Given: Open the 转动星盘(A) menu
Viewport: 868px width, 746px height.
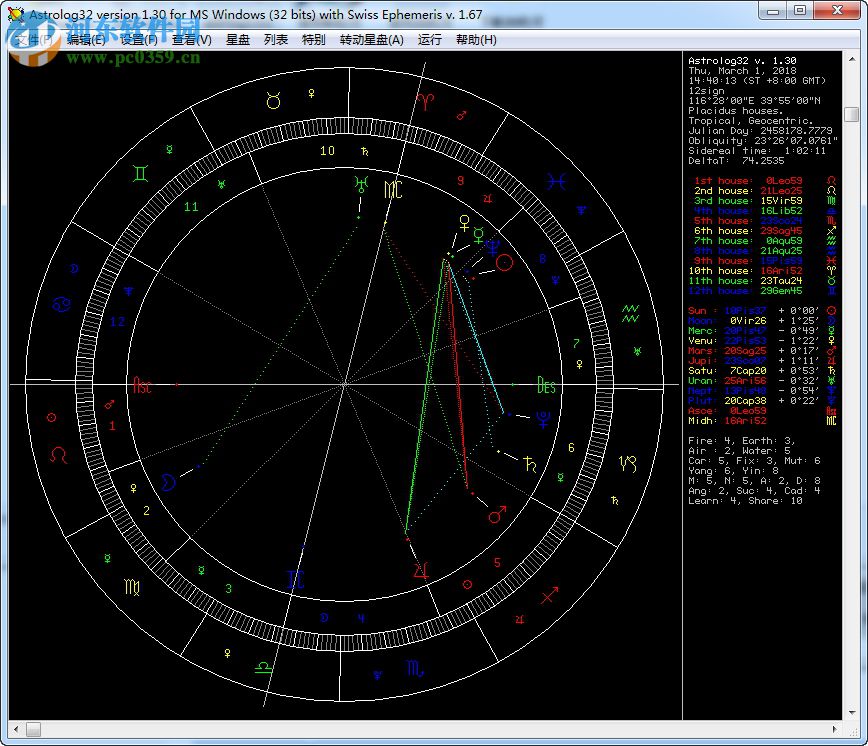Looking at the screenshot, I should pos(371,40).
